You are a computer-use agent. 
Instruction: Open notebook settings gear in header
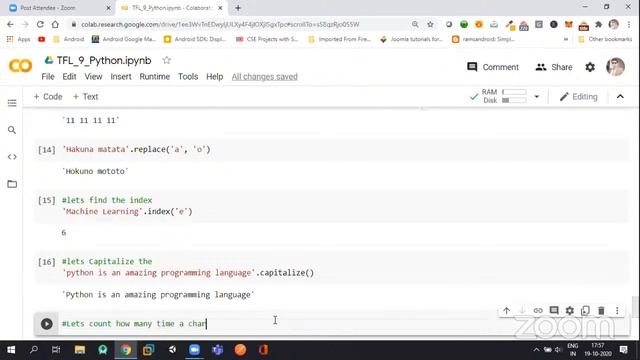(590, 67)
